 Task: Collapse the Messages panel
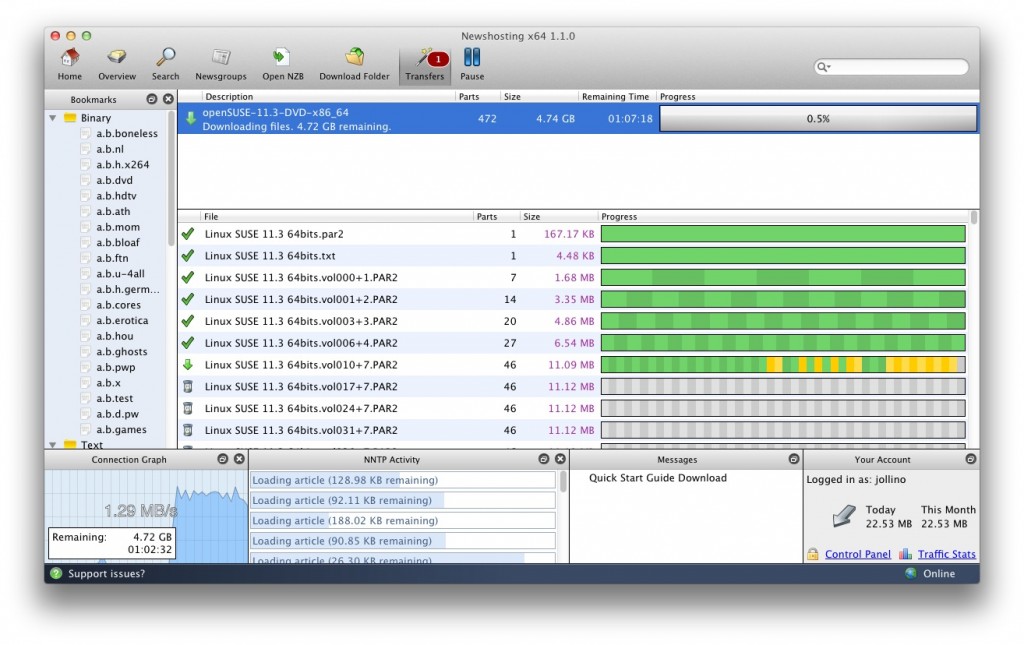point(794,459)
